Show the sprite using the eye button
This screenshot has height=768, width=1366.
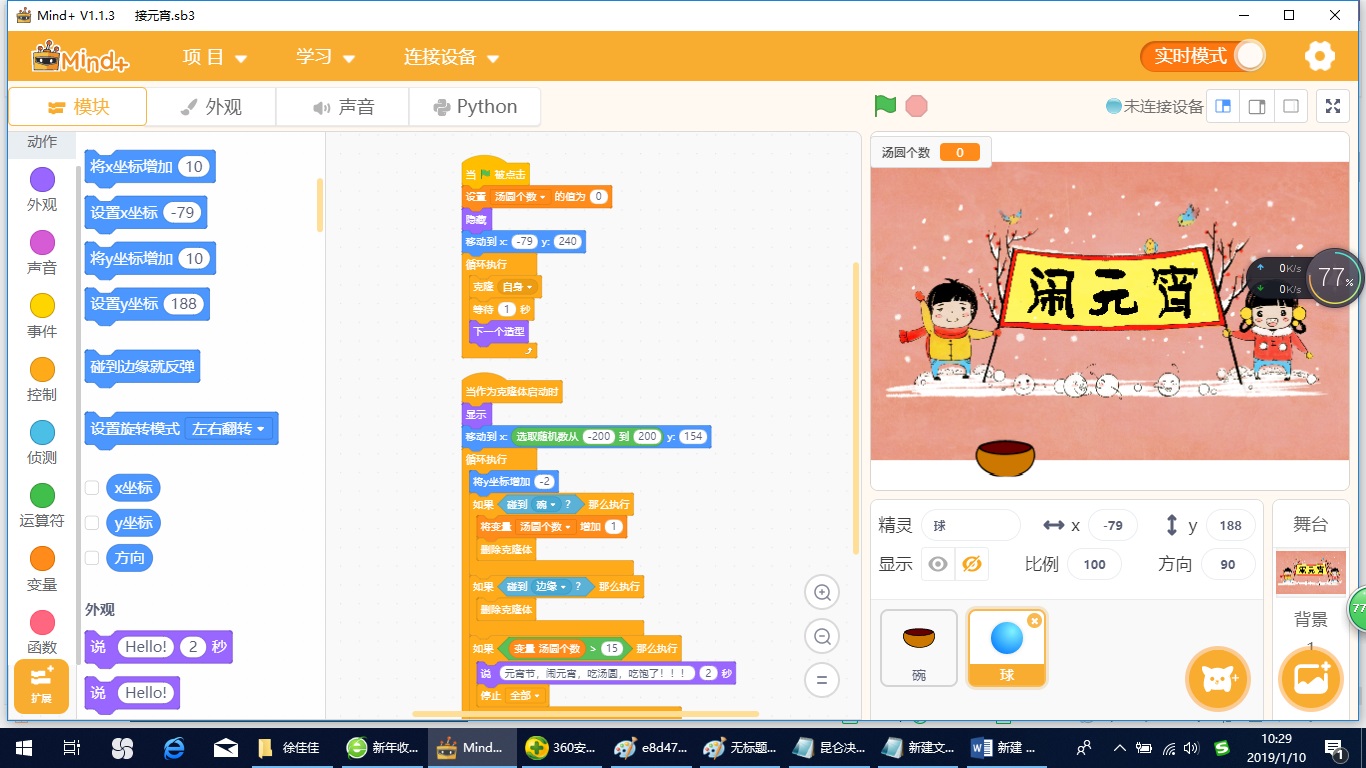tap(938, 564)
